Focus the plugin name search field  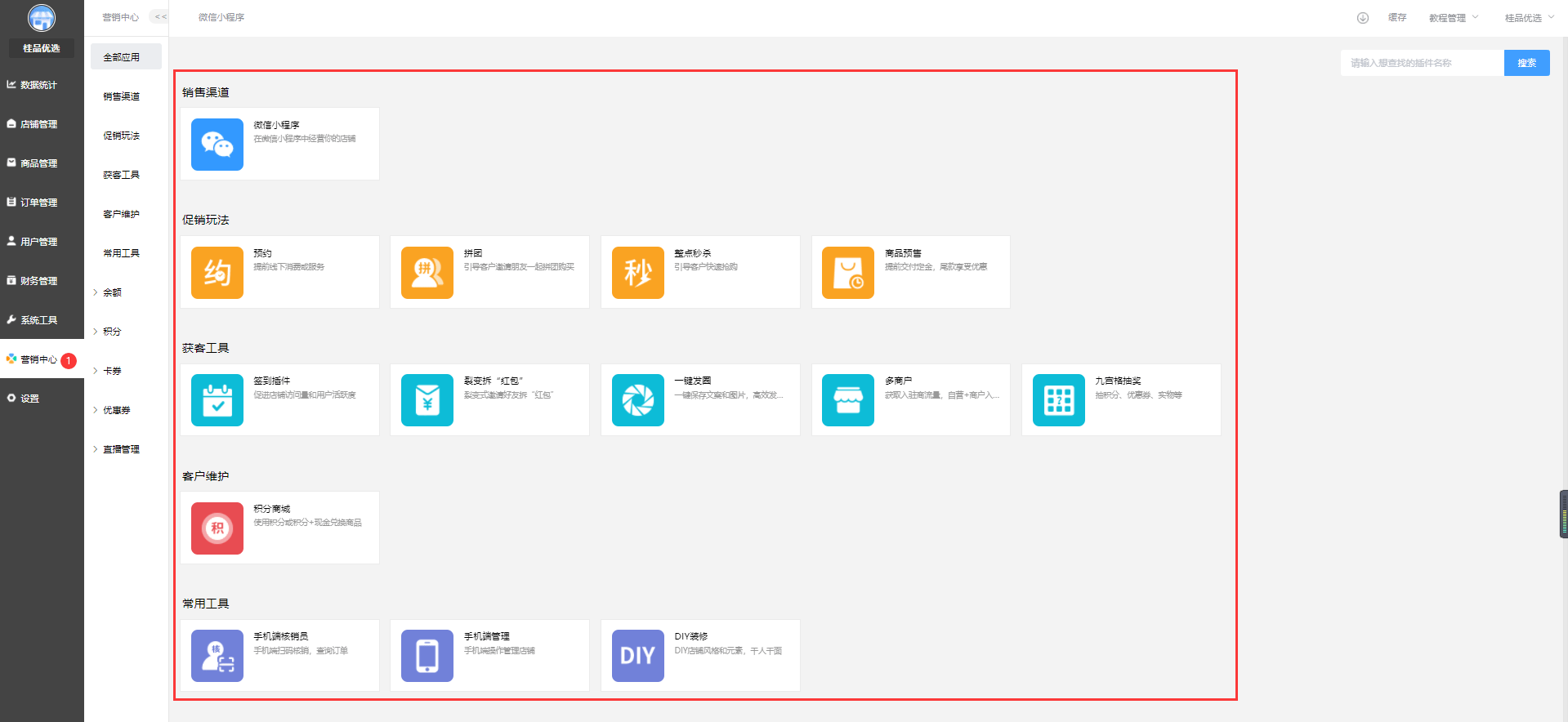click(x=1423, y=63)
